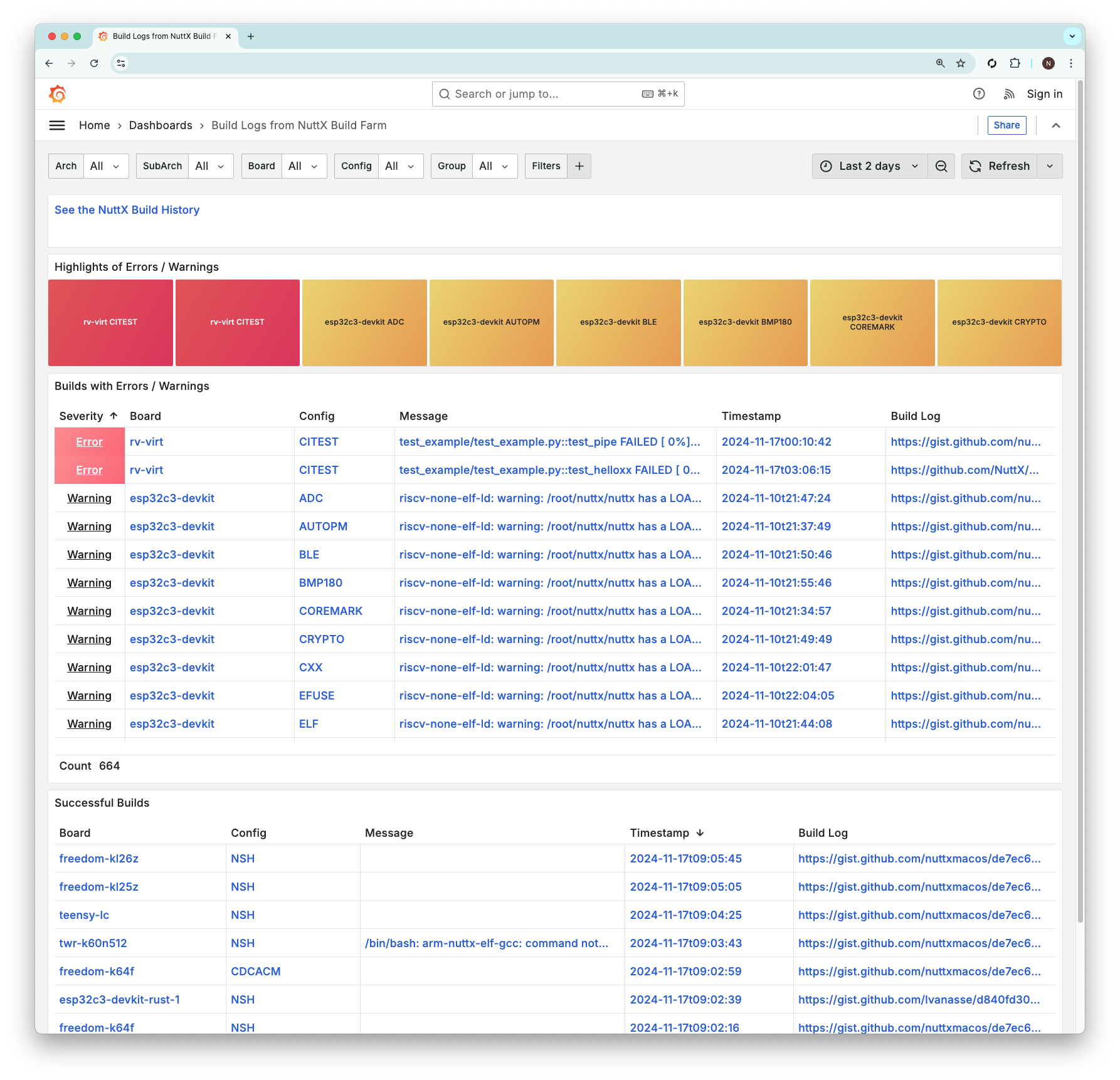The image size is (1120, 1080).
Task: Open the Group variable dropdown
Action: coord(494,166)
